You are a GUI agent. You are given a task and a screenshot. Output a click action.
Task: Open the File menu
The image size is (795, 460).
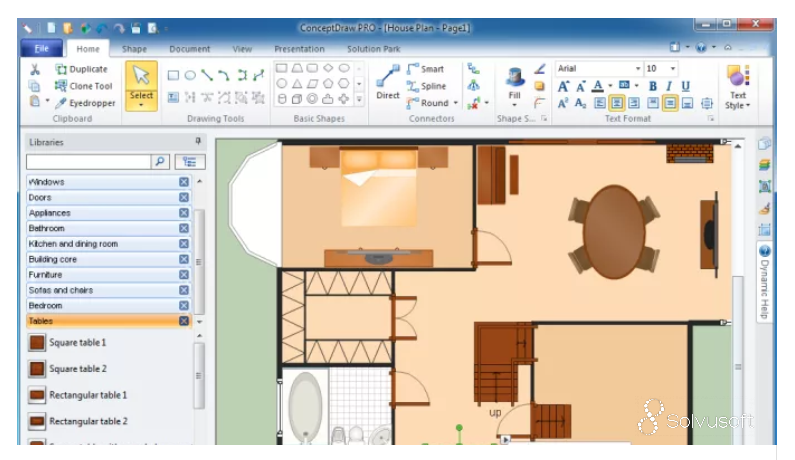pyautogui.click(x=42, y=49)
